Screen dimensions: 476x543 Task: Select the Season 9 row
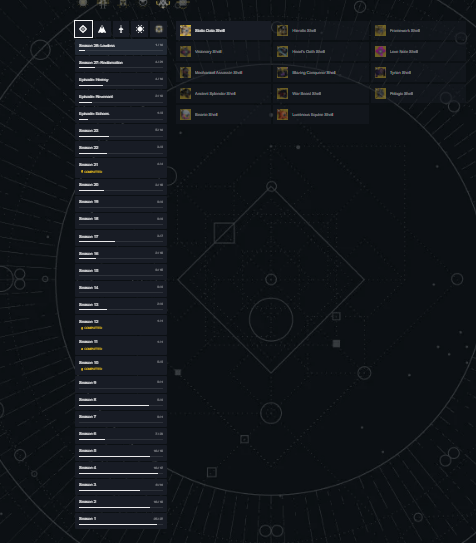point(121,384)
